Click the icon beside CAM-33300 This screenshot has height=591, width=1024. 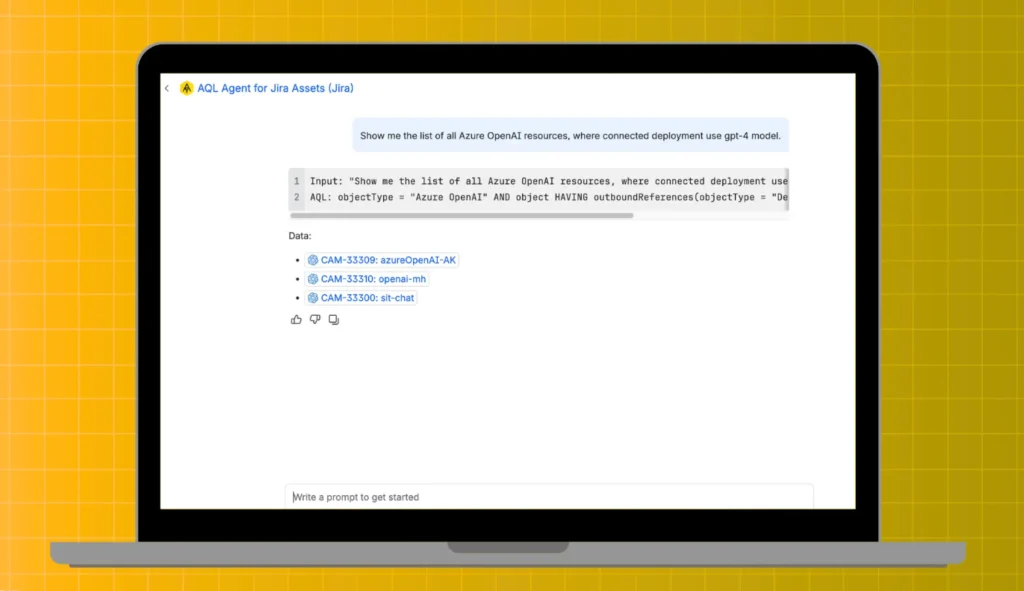pyautogui.click(x=313, y=298)
